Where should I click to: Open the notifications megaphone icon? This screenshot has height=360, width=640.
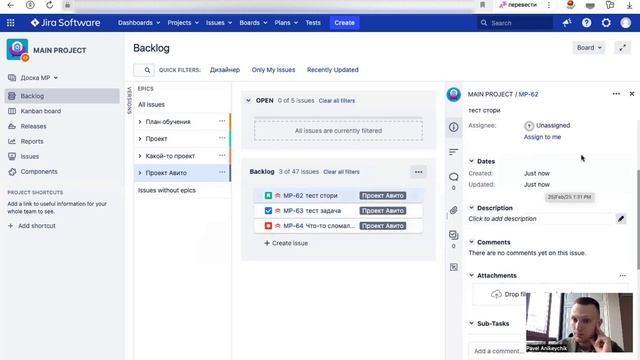click(x=567, y=23)
